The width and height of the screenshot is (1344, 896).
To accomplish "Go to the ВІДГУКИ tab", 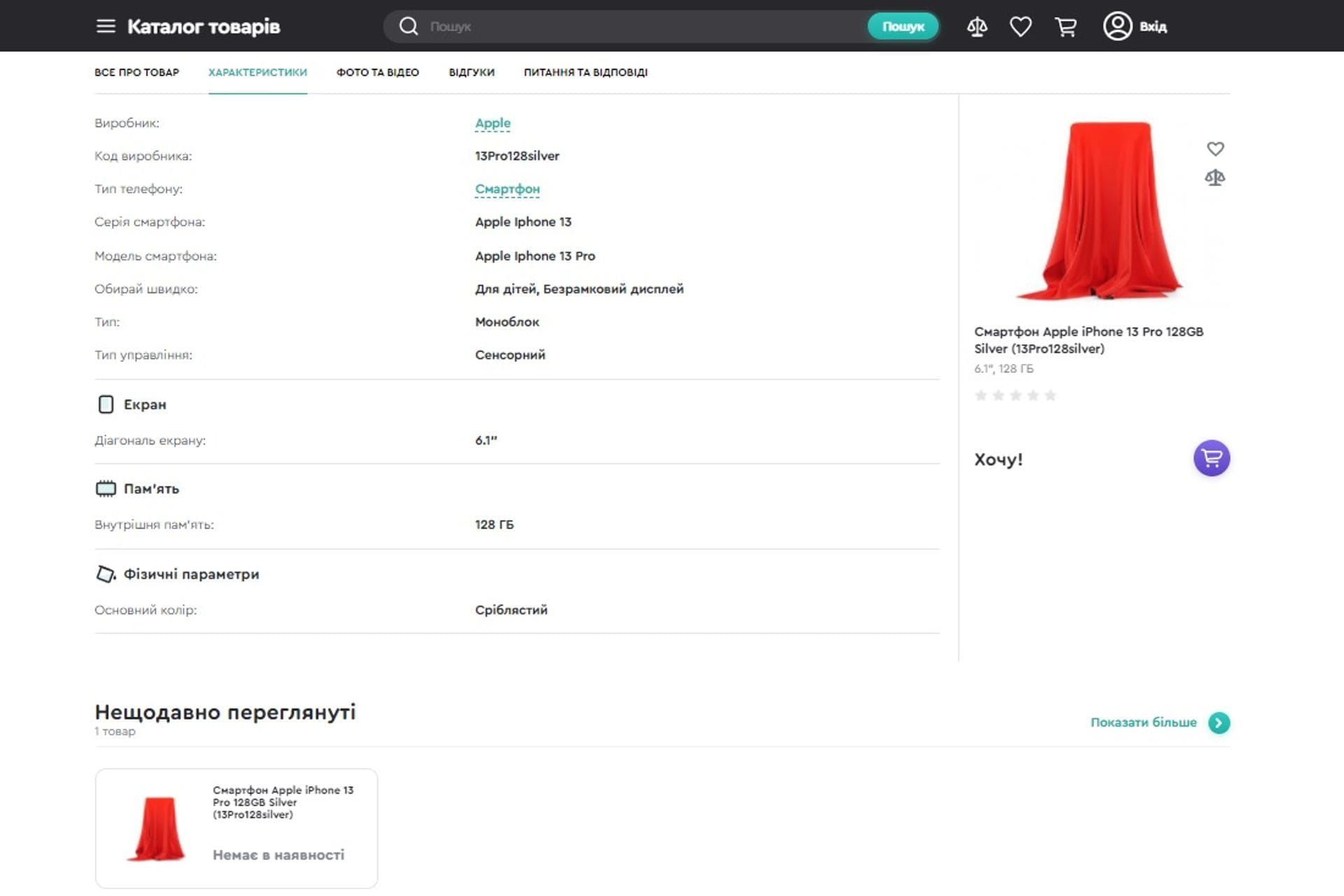I will pyautogui.click(x=471, y=72).
